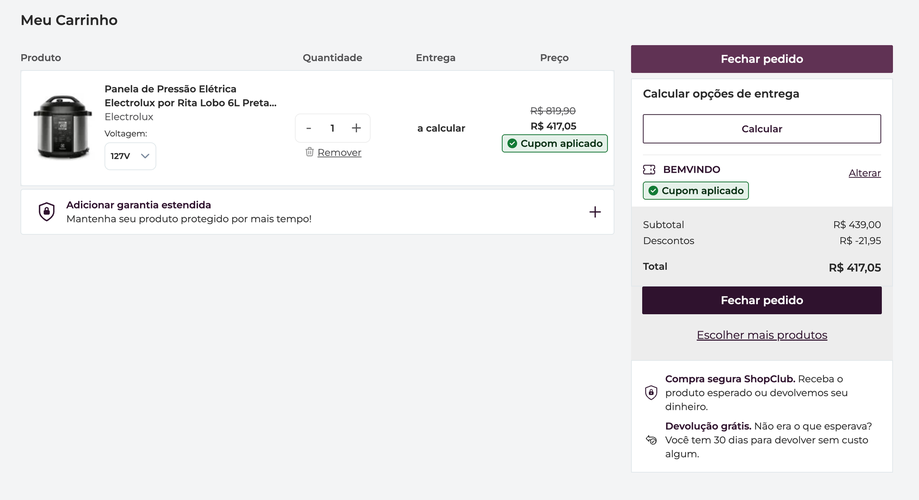
Task: Click the quantity value 1 field
Action: point(332,128)
